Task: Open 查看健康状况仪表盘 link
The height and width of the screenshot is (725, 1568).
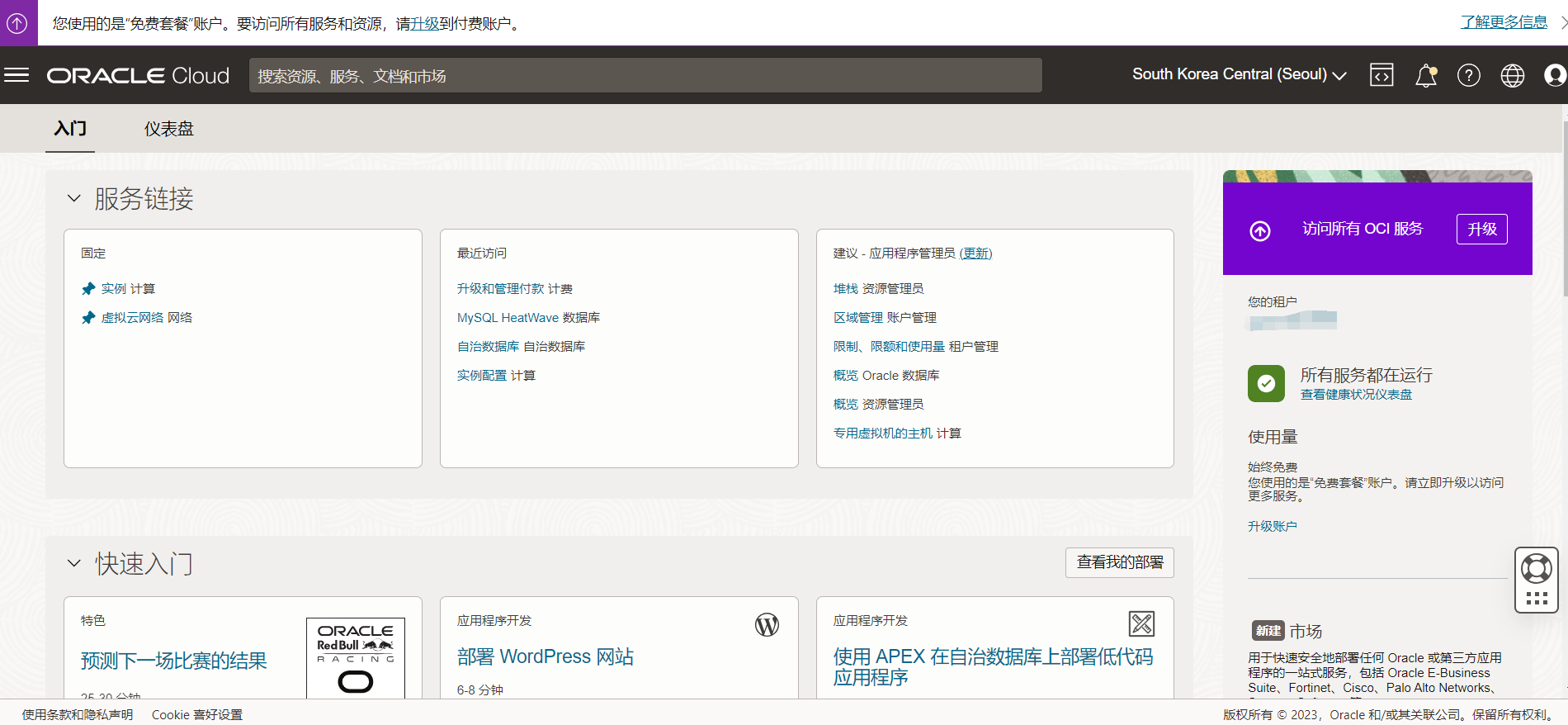Action: pos(1356,395)
